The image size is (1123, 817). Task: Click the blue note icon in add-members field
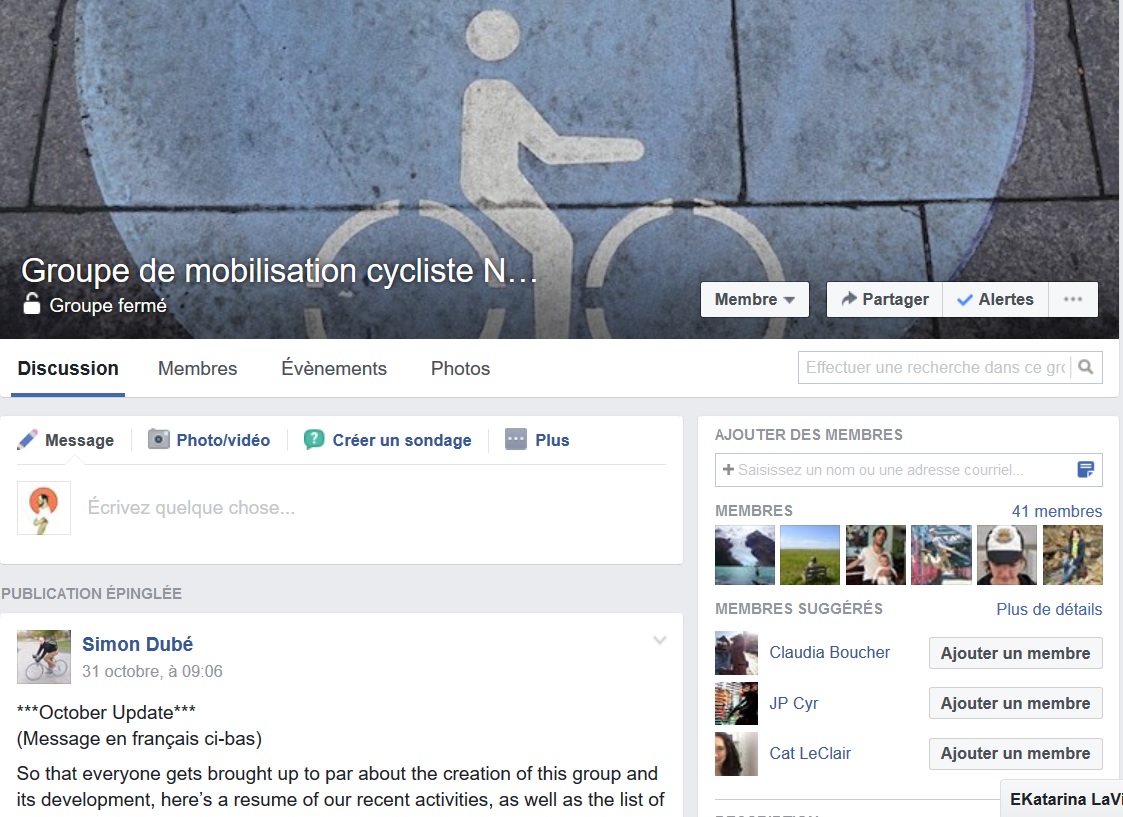point(1086,470)
